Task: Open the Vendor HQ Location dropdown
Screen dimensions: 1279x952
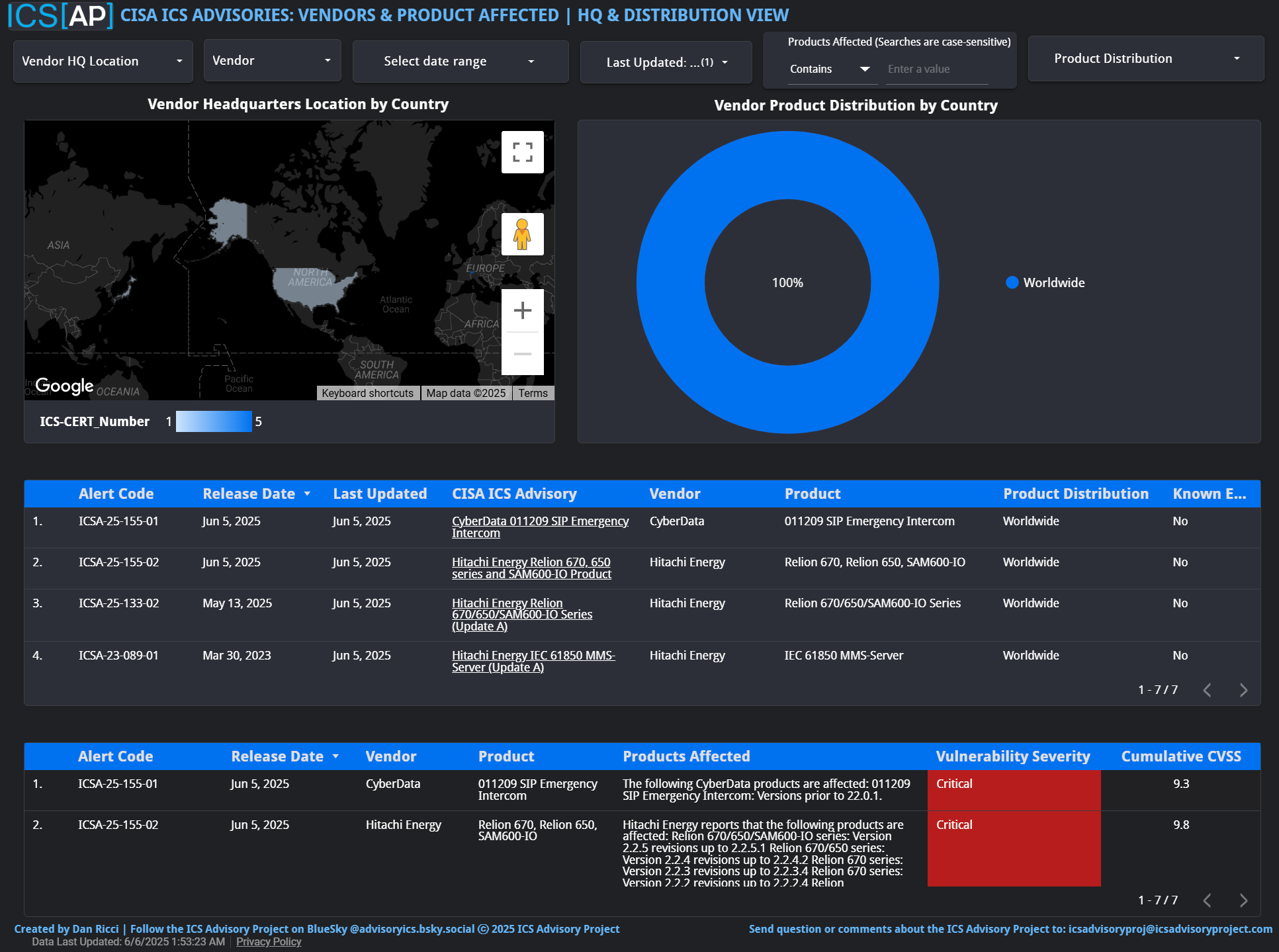Action: pos(103,61)
